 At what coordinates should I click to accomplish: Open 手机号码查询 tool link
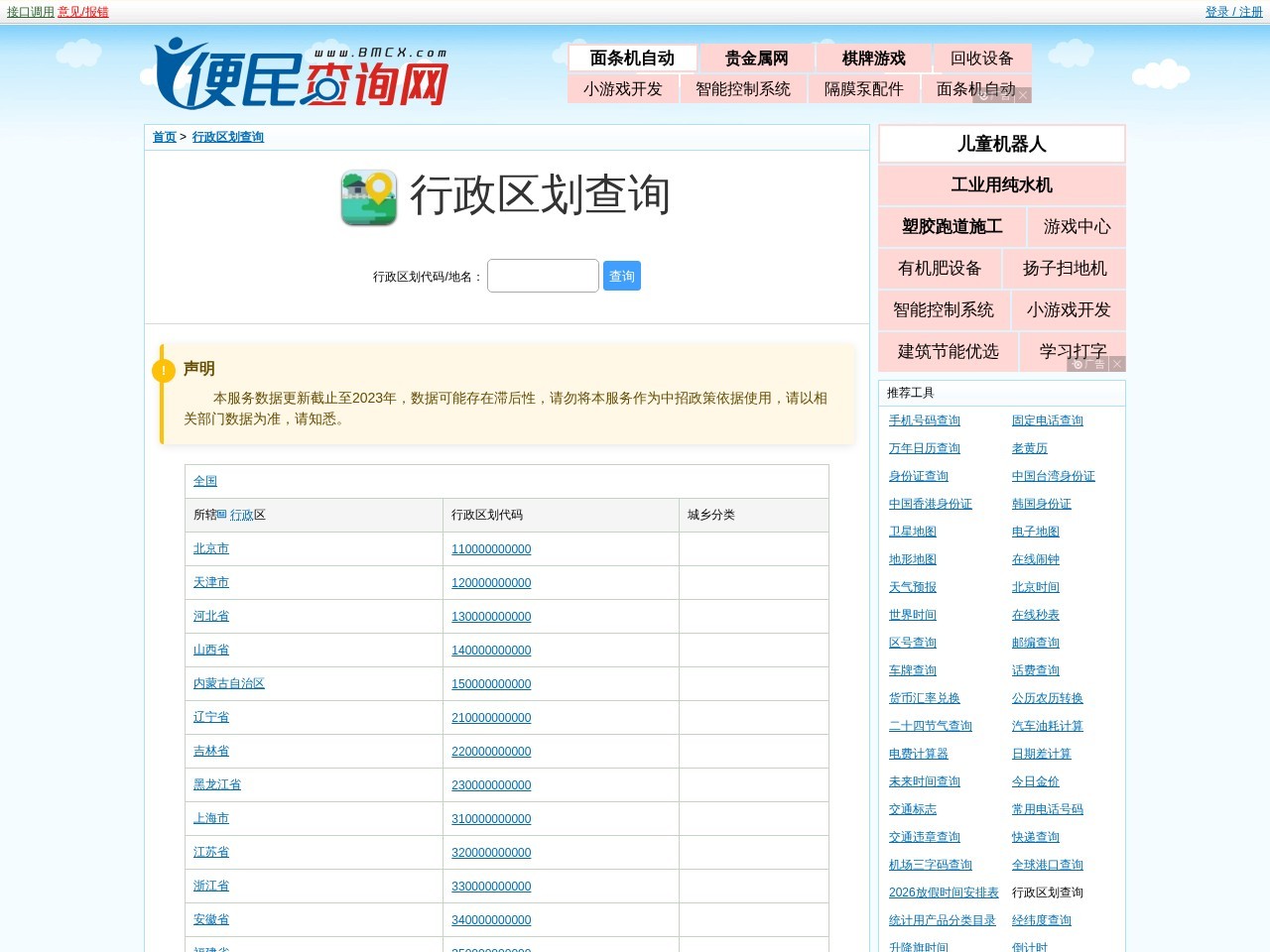point(925,420)
